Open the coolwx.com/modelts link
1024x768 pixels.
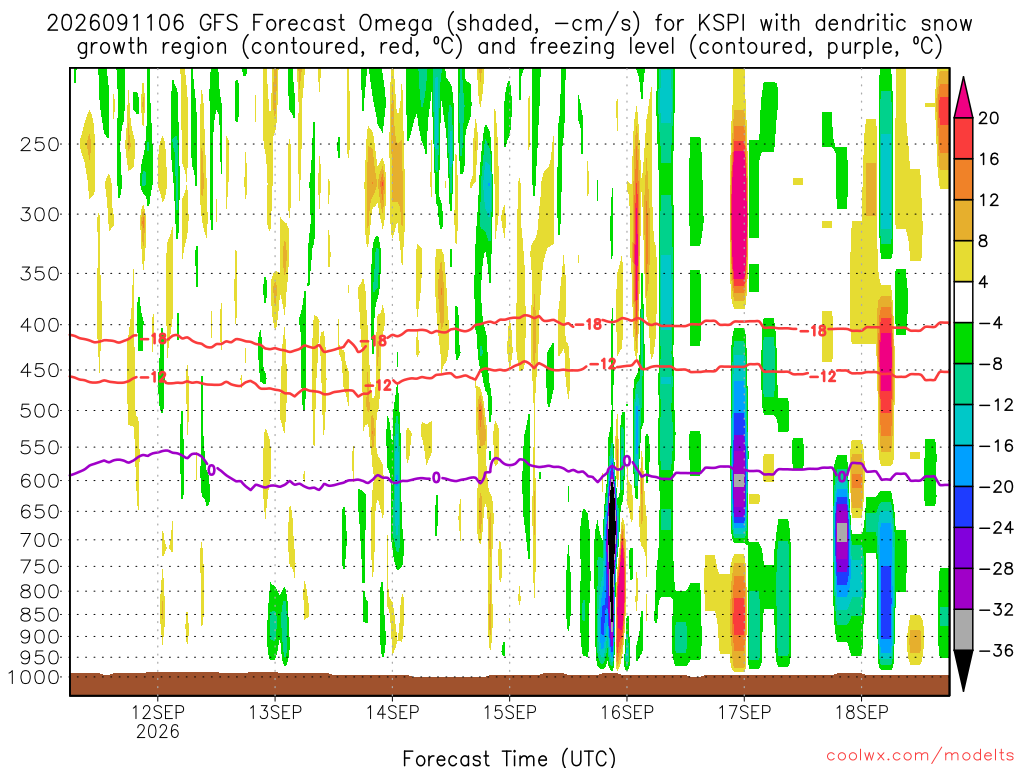point(920,756)
